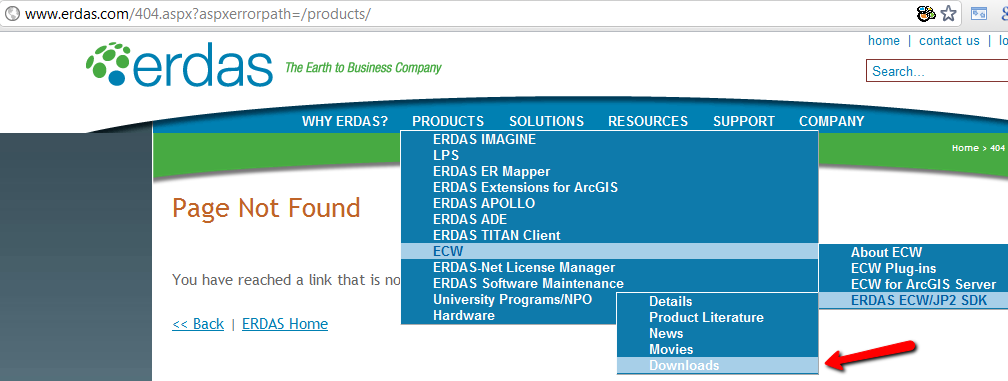Click the globe site info icon
Viewport: 1008px width, 381px height.
pyautogui.click(x=12, y=13)
